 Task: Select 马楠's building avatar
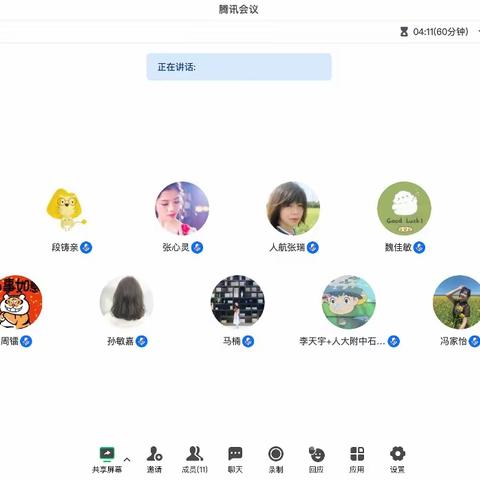238,302
